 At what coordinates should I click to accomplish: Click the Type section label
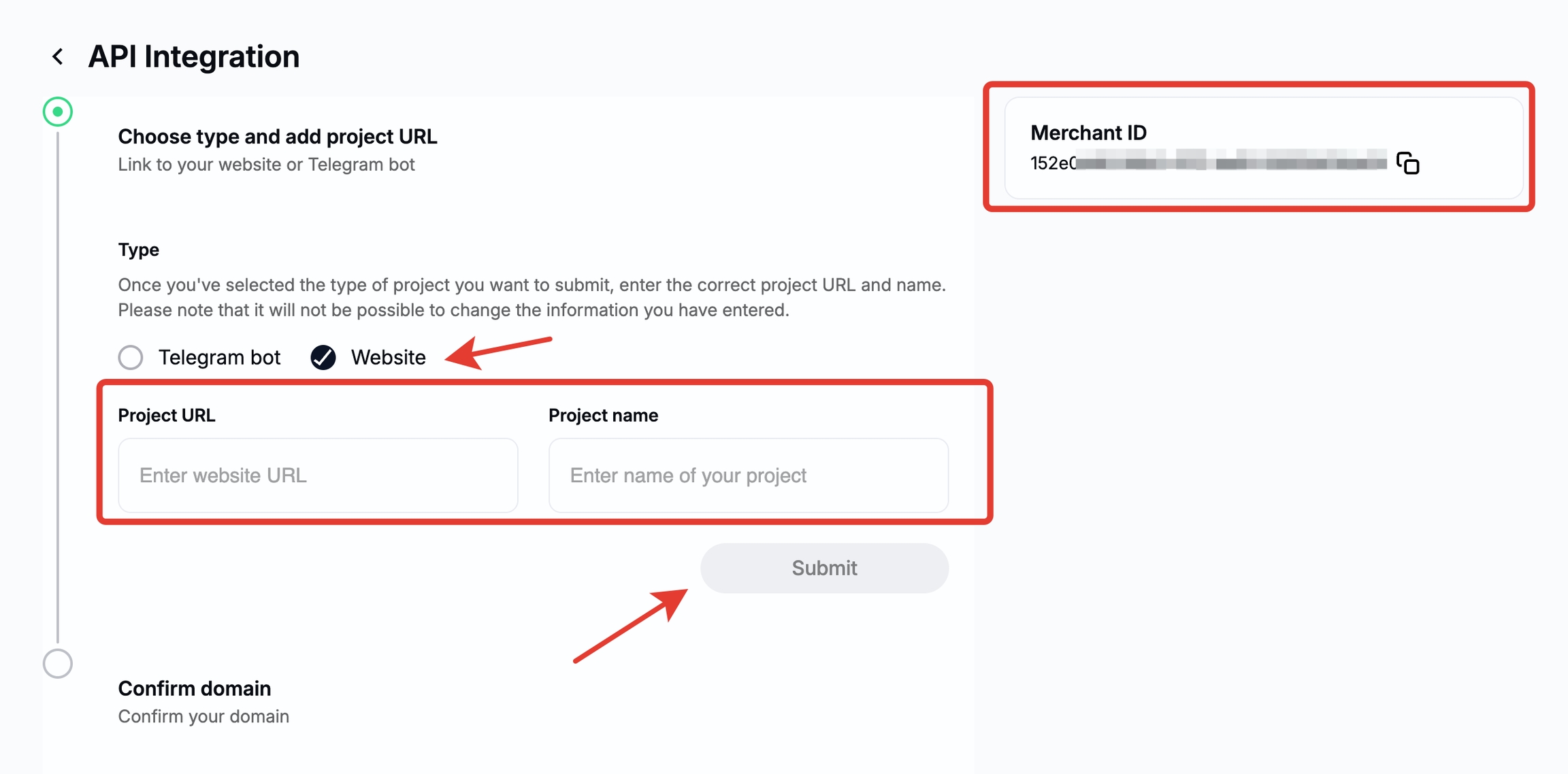pyautogui.click(x=139, y=250)
